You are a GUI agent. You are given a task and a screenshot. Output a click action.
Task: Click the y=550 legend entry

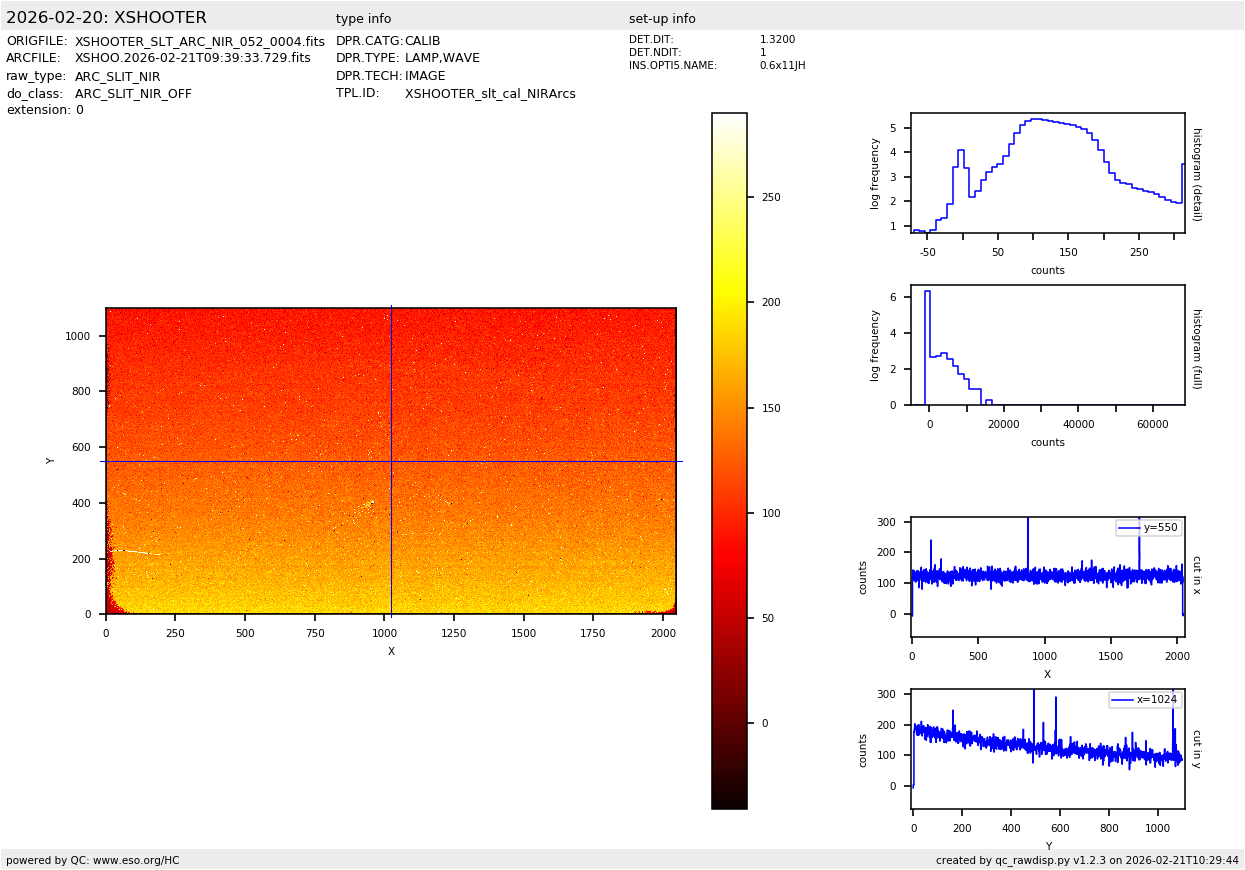point(1148,528)
